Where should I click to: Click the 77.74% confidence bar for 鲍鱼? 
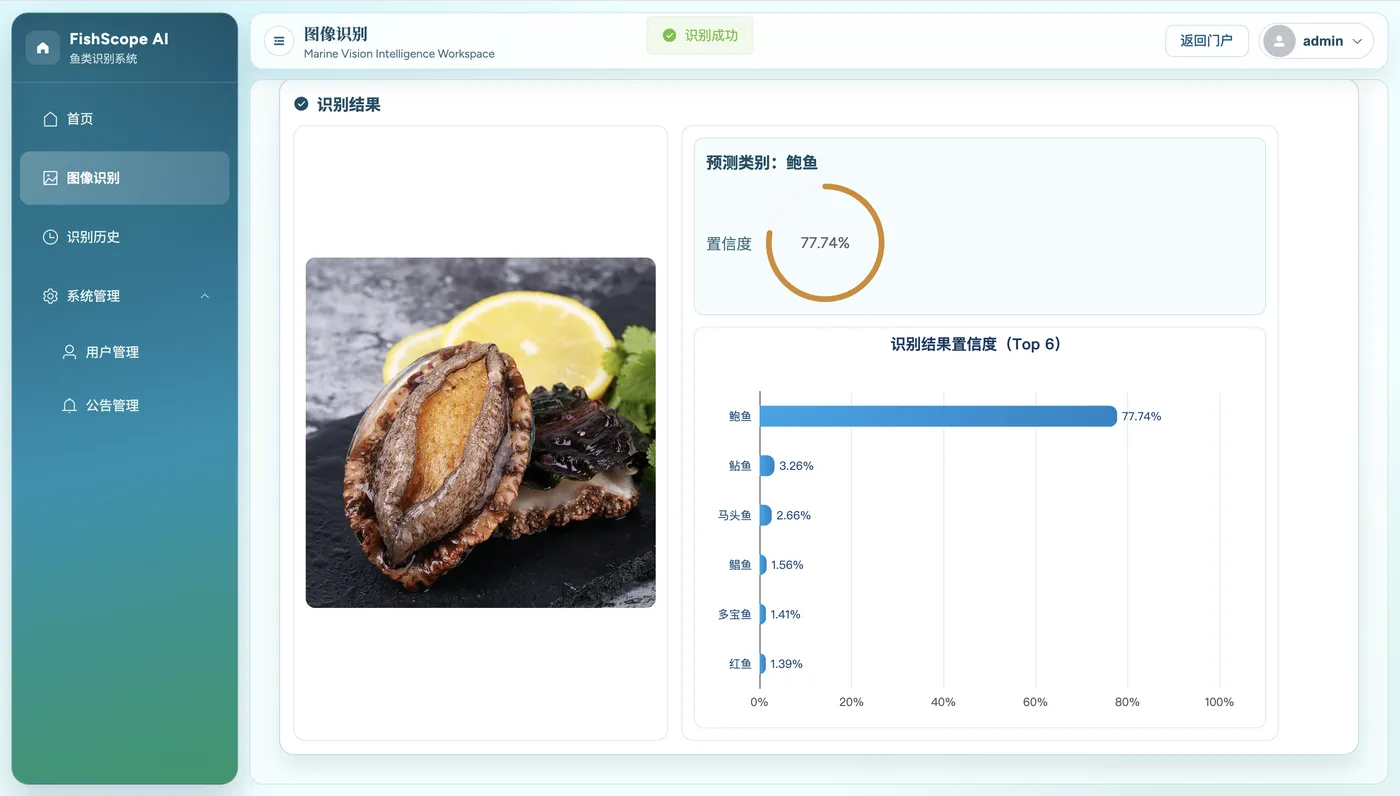tap(938, 416)
